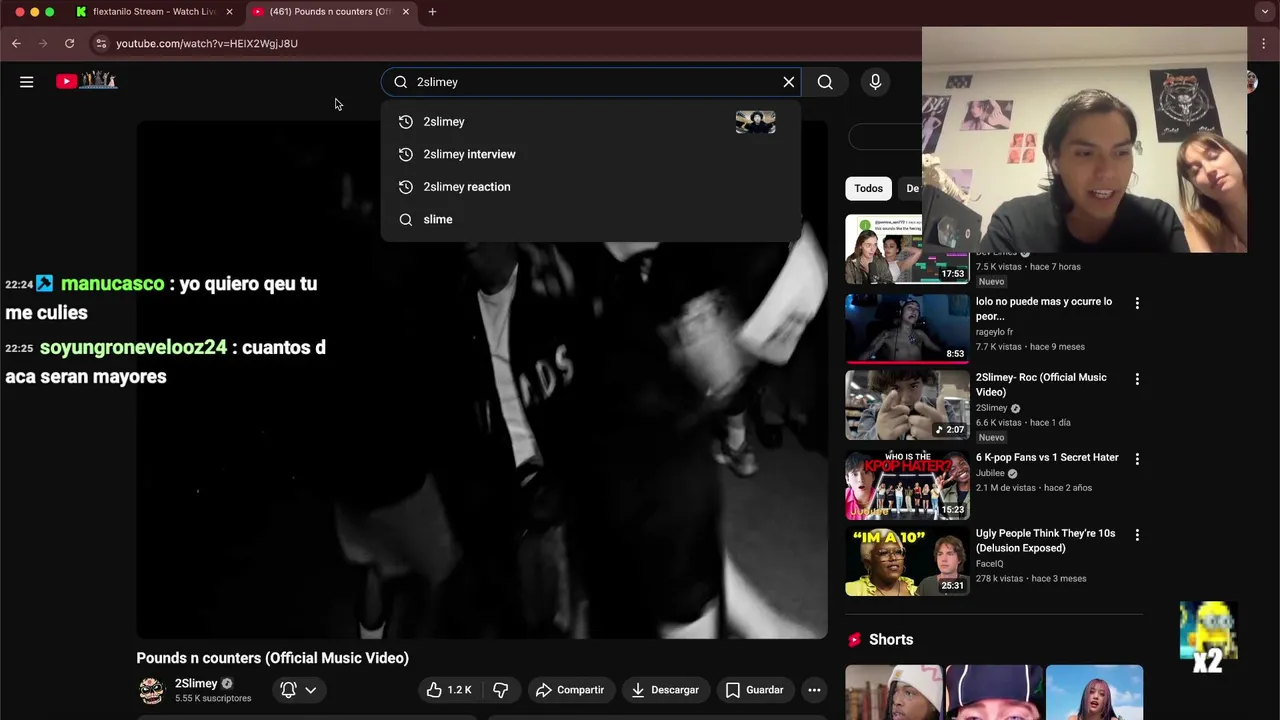Screen dimensions: 1280x720
Task: Click the FaceIQ channel name
Action: pos(989,564)
